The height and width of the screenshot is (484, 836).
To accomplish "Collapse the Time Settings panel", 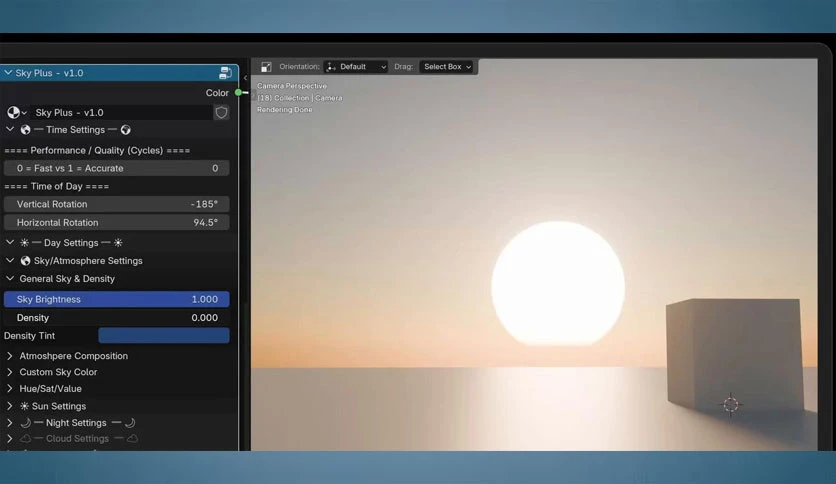I will [x=10, y=130].
